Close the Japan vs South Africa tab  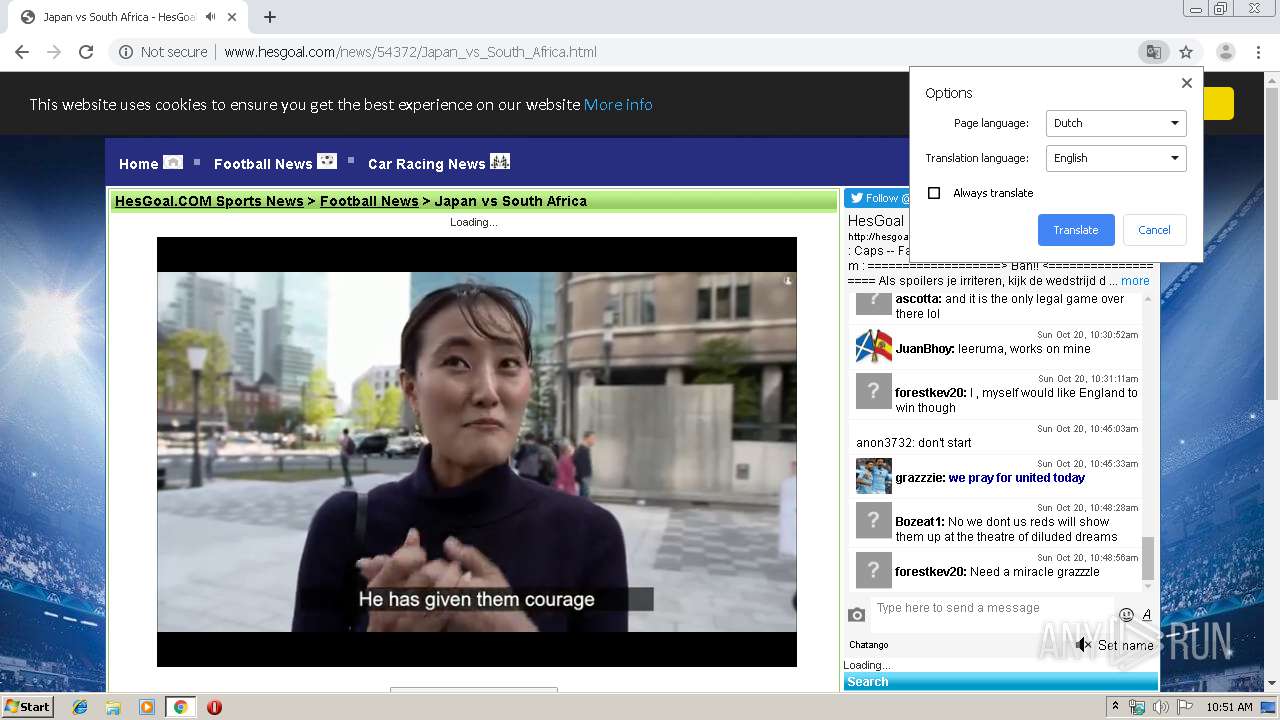tap(232, 17)
